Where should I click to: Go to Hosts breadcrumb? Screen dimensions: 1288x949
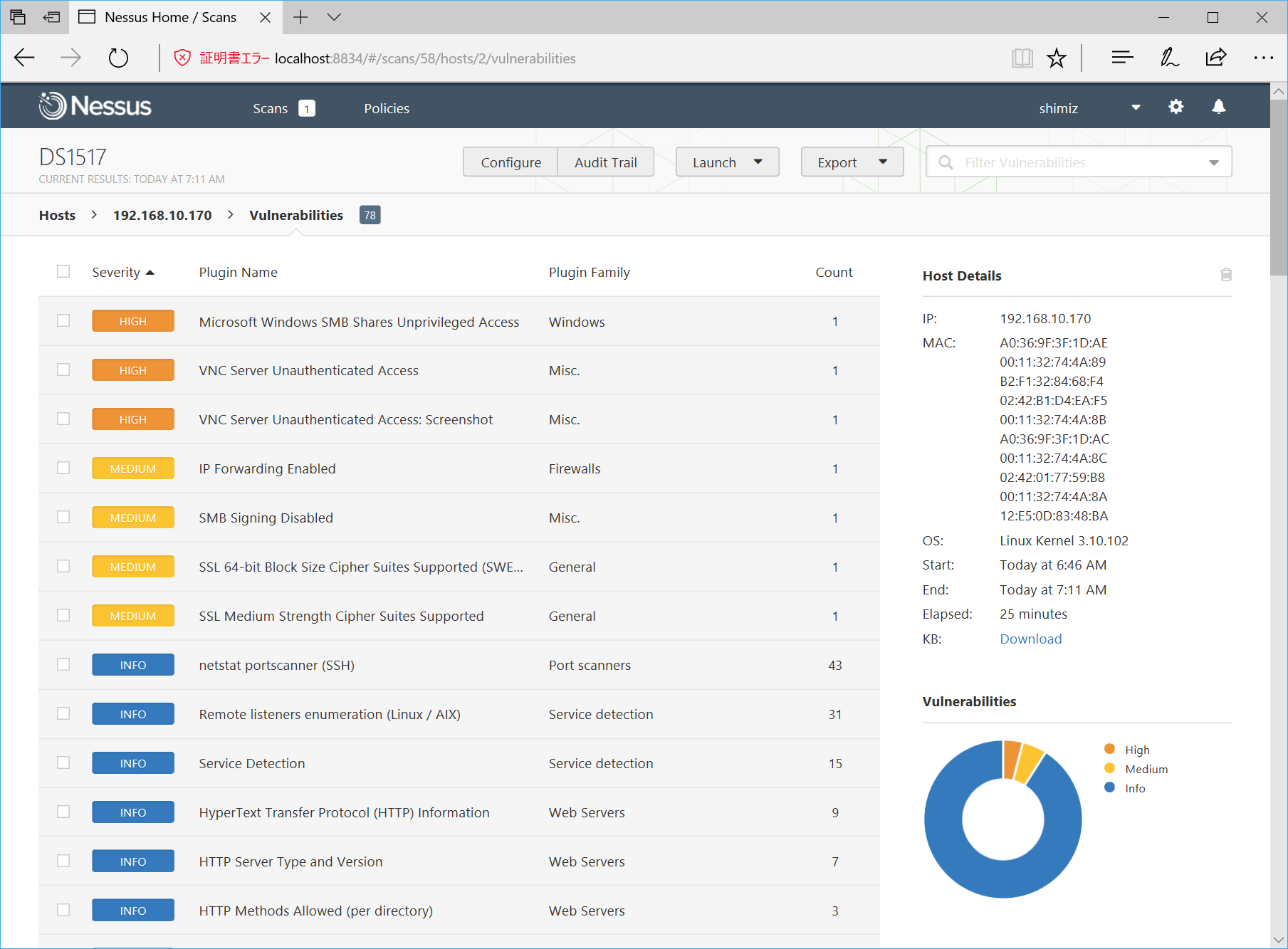pos(57,215)
